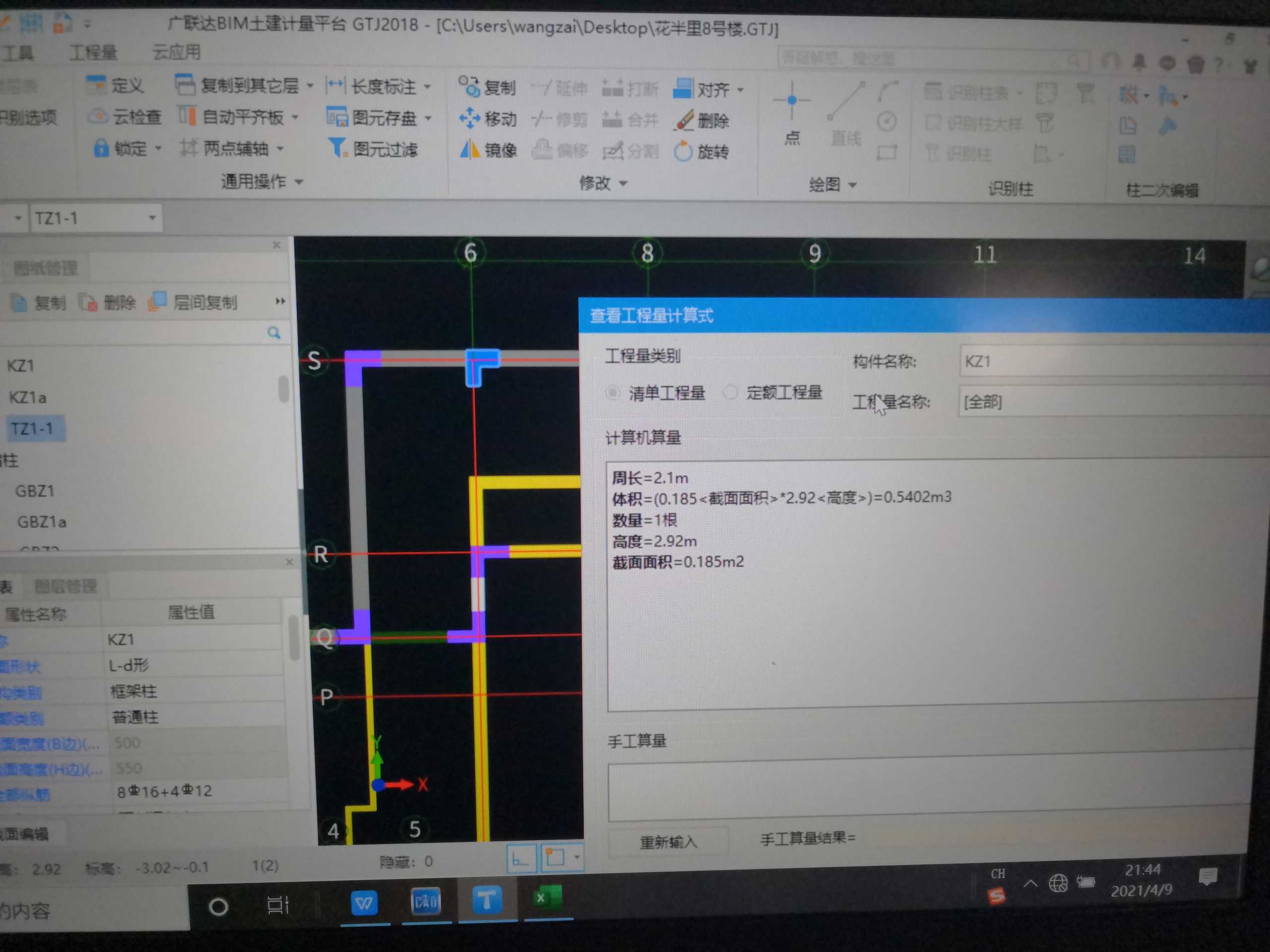This screenshot has width=1270, height=952.
Task: Switch to 图层管理 tab
Action: pyautogui.click(x=65, y=587)
